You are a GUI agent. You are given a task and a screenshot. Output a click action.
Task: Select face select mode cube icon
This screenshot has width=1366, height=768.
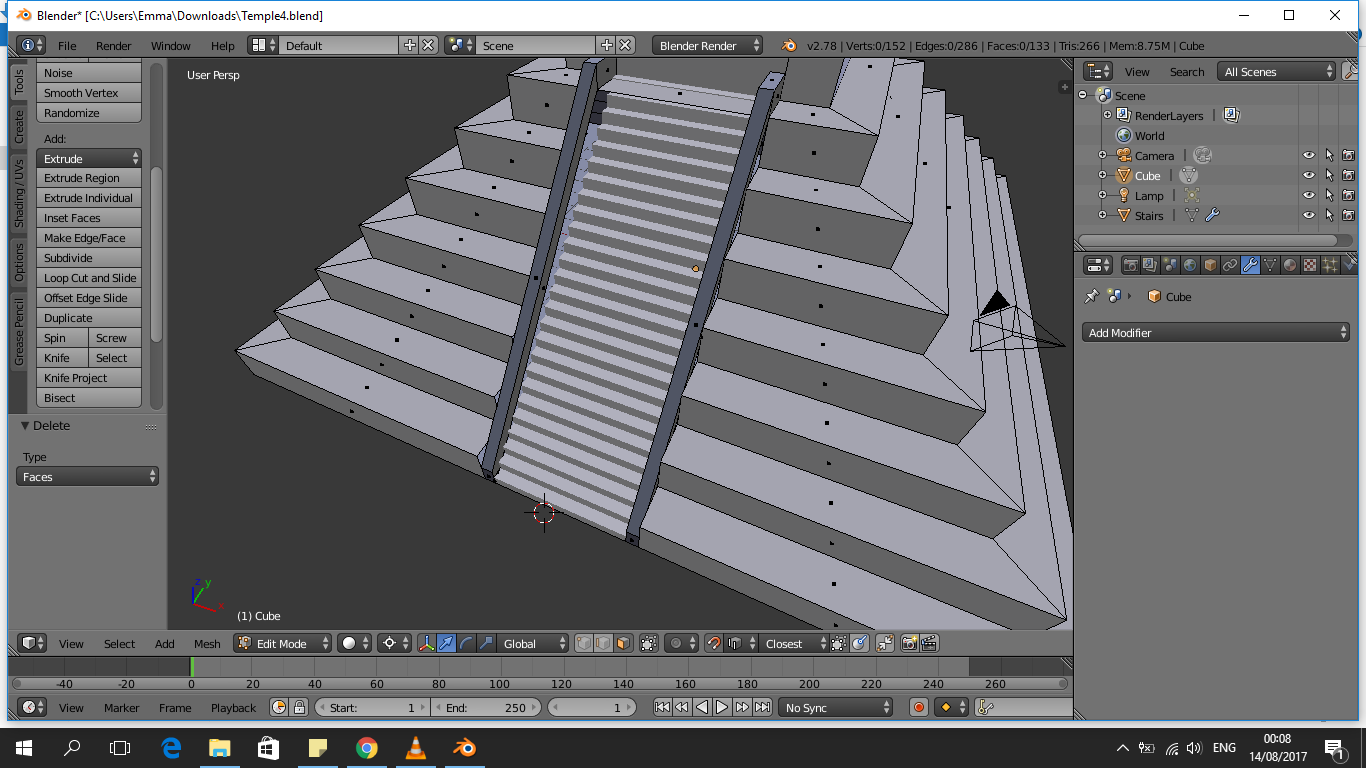[x=623, y=644]
